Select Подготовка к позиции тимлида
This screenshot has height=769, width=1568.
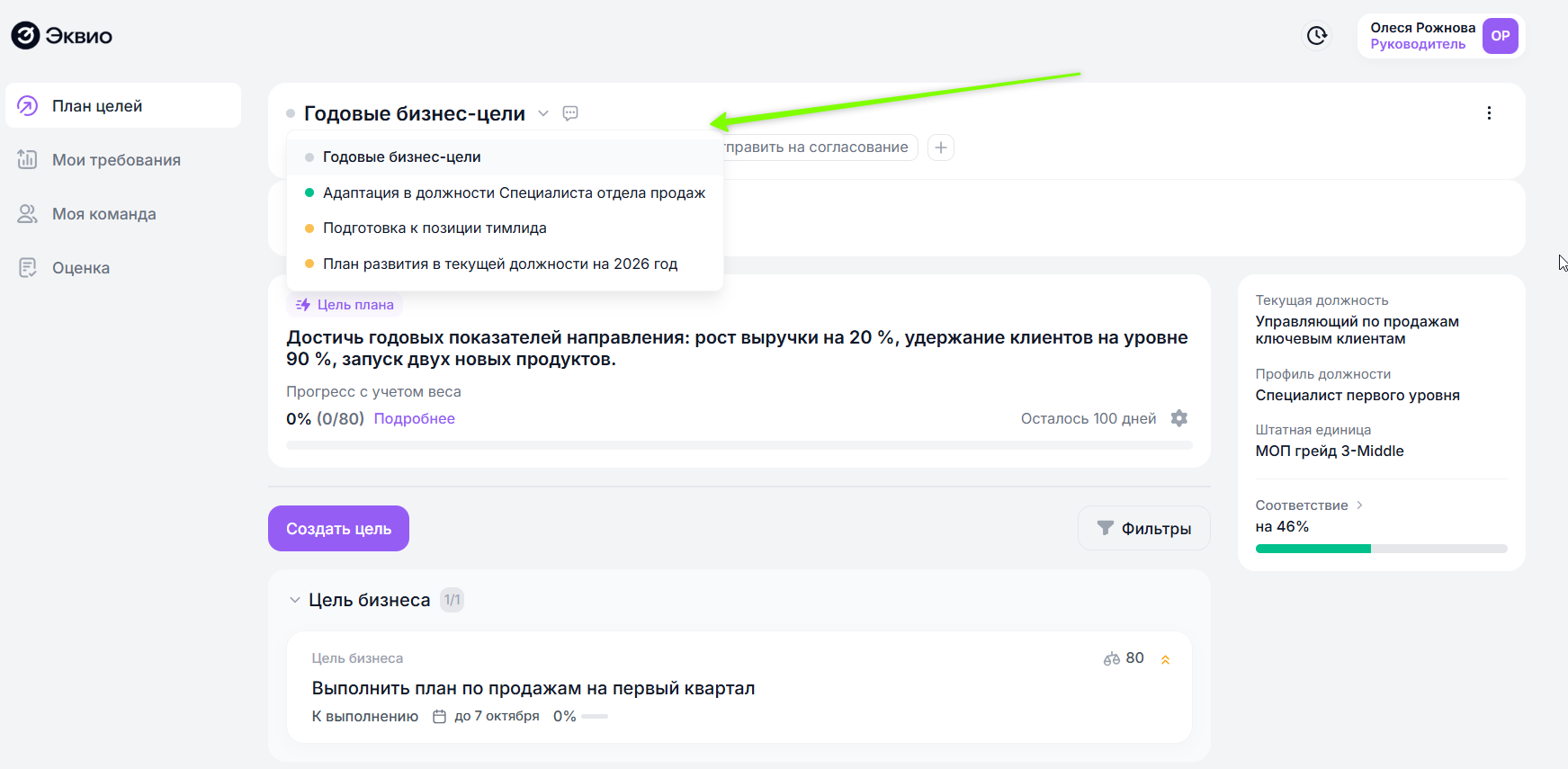pyautogui.click(x=505, y=228)
